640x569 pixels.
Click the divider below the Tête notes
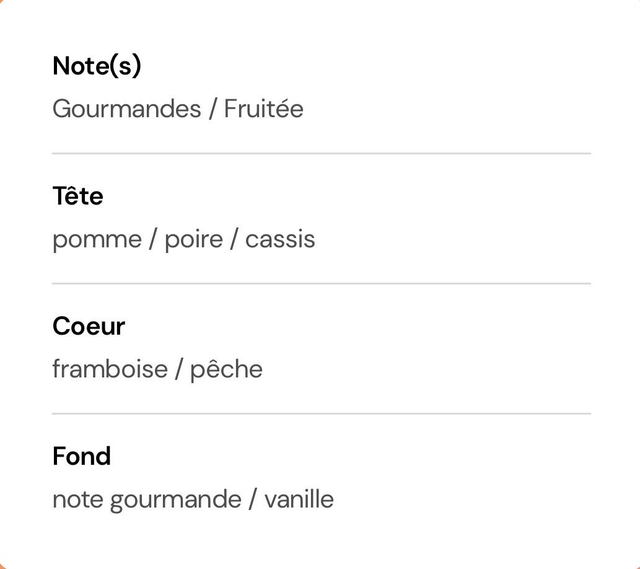[321, 283]
